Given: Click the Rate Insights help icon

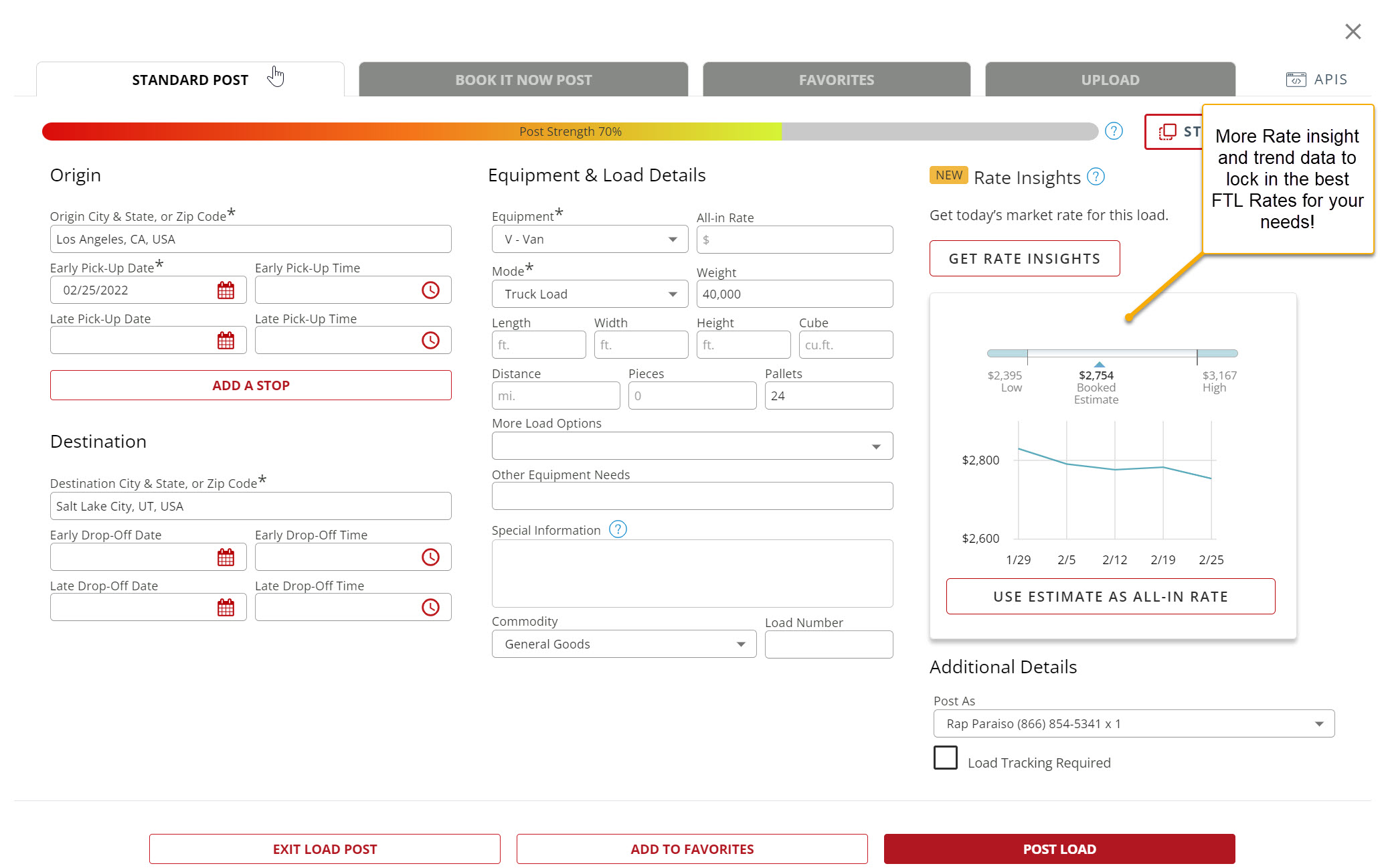Looking at the screenshot, I should pos(1096,177).
